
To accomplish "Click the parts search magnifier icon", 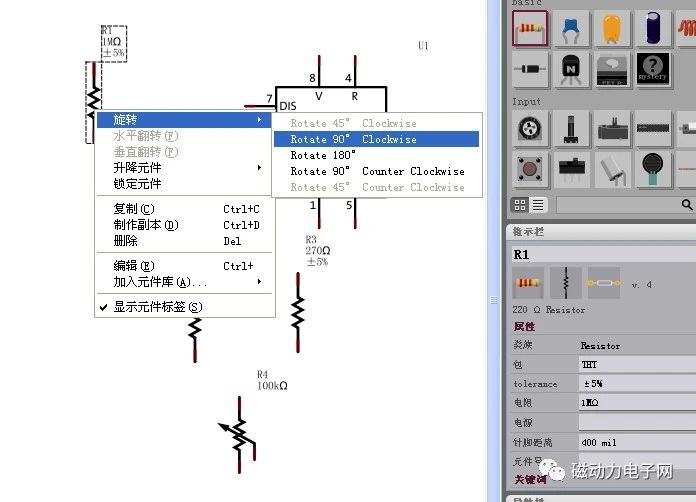I will coord(687,205).
